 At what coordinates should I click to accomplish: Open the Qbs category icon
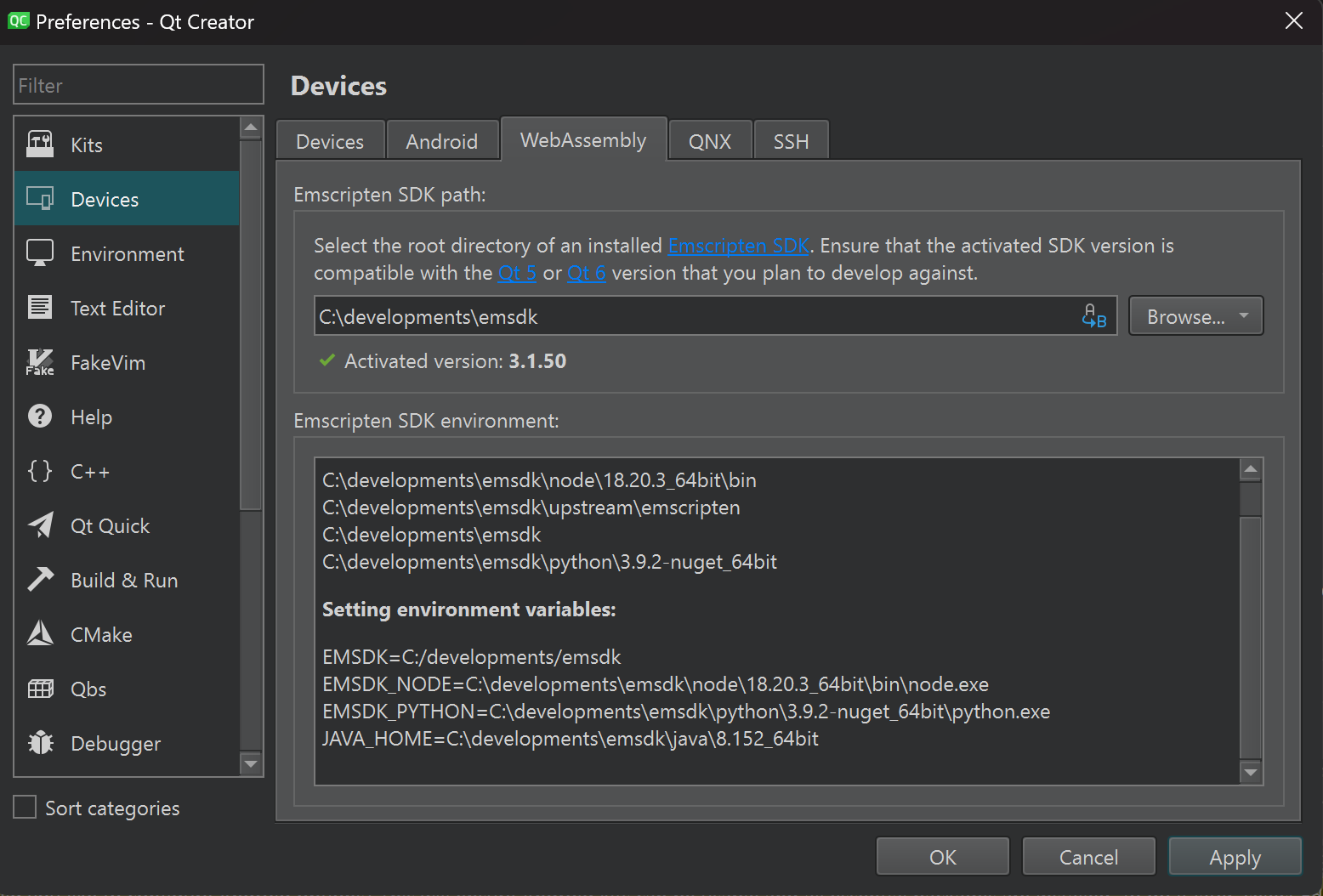pos(40,689)
